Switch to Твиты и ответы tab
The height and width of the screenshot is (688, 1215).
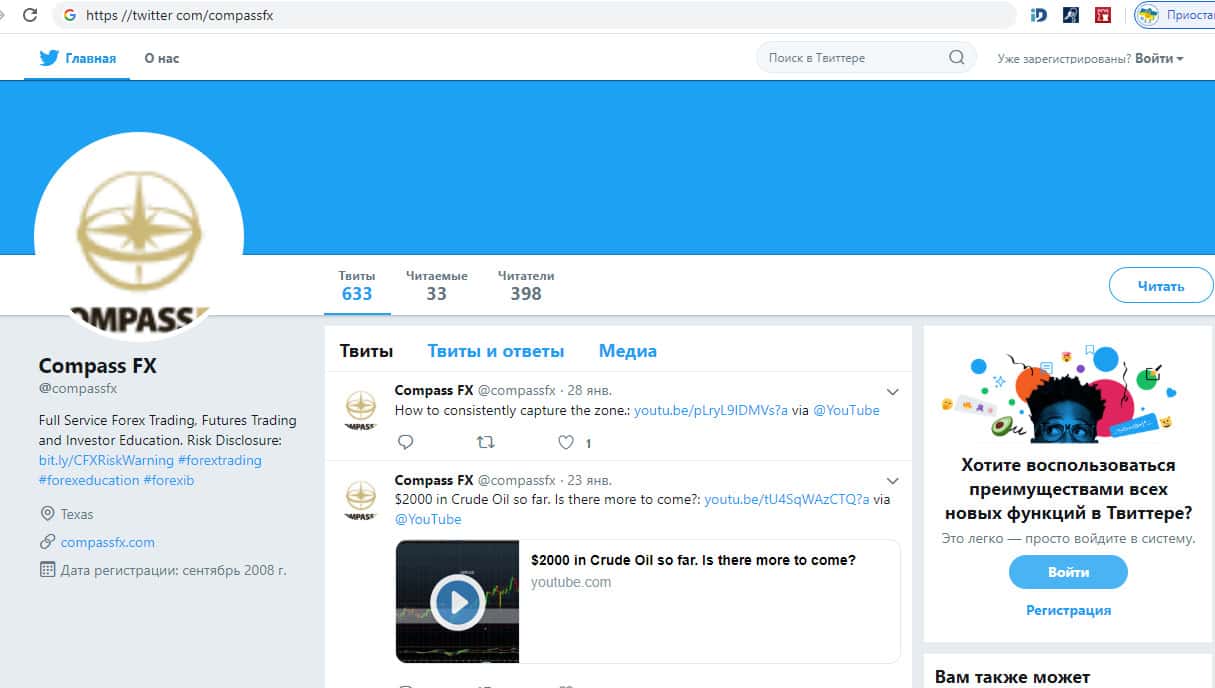point(495,351)
